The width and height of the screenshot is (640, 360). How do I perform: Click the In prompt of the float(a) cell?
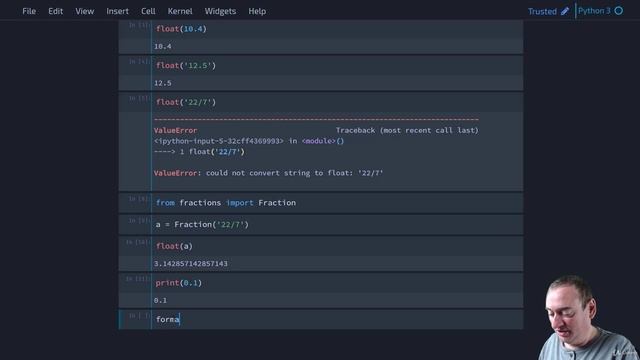(x=138, y=242)
